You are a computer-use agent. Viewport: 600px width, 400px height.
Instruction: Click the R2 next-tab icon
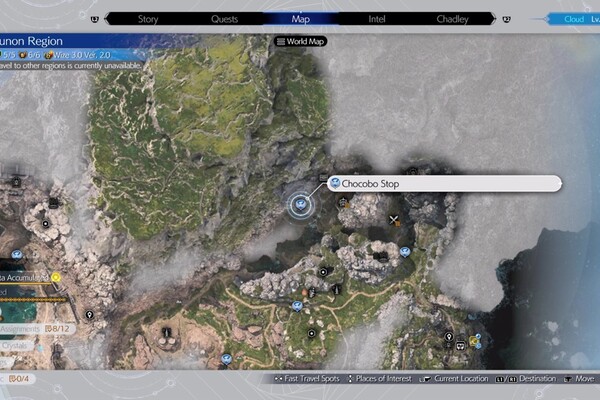pyautogui.click(x=506, y=19)
